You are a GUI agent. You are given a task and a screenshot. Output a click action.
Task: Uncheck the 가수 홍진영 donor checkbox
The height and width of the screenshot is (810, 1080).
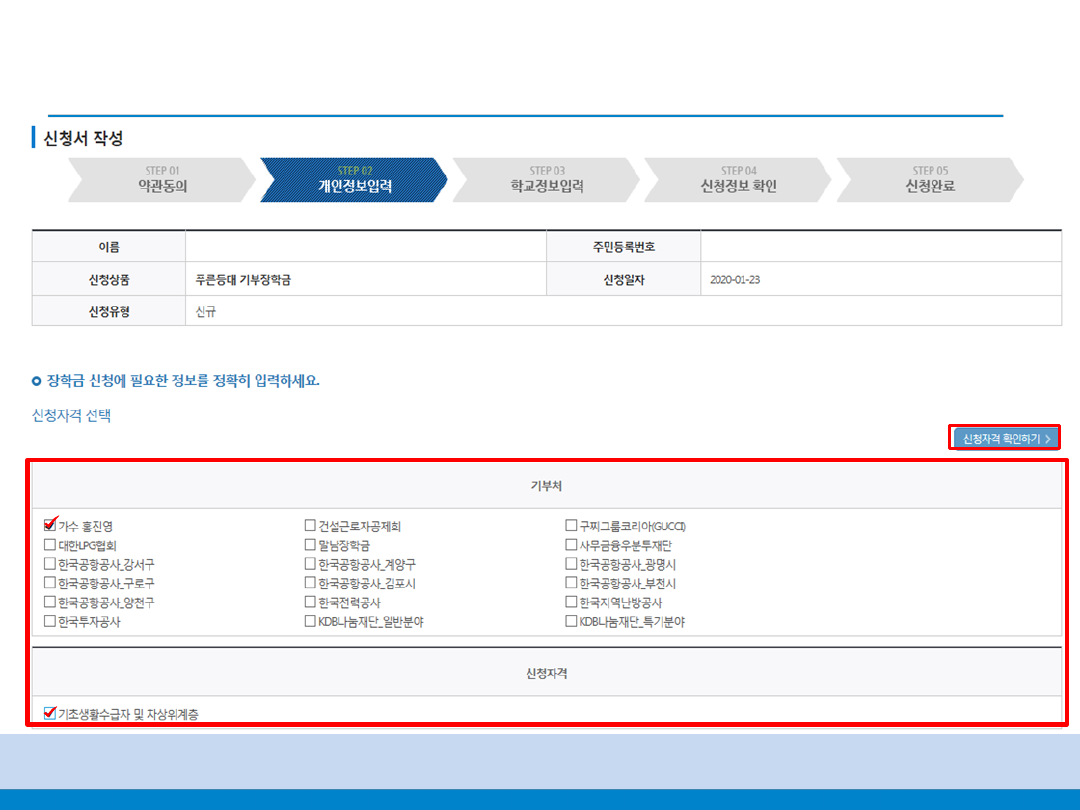tap(50, 526)
